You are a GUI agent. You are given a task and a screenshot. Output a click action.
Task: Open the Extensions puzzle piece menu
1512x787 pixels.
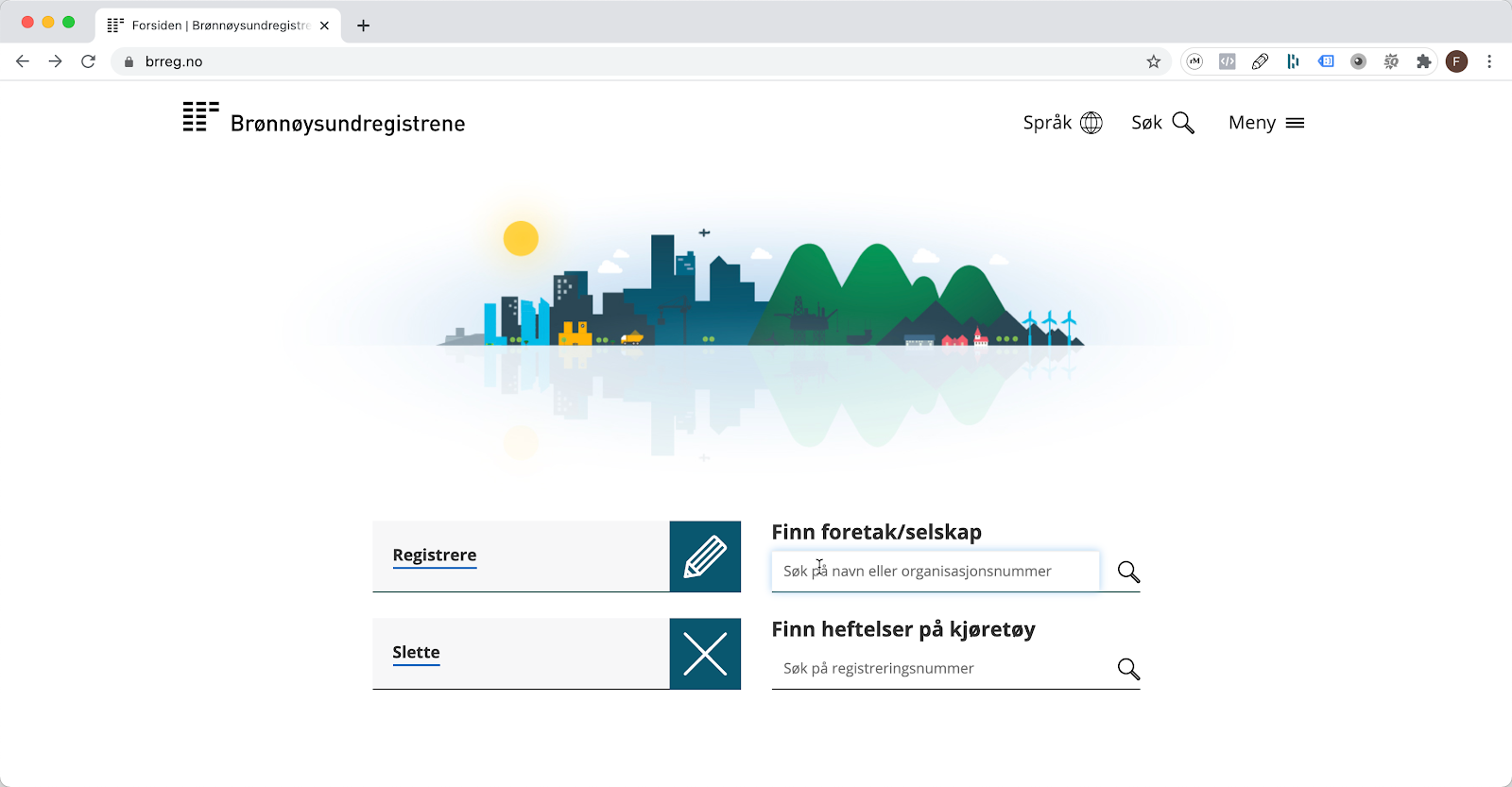click(x=1423, y=61)
